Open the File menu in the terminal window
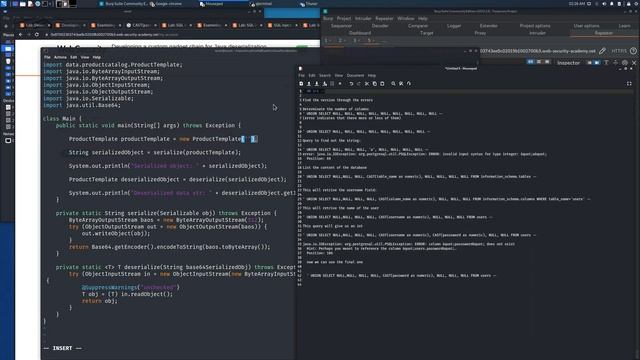640x360 pixels. (x=47, y=57)
